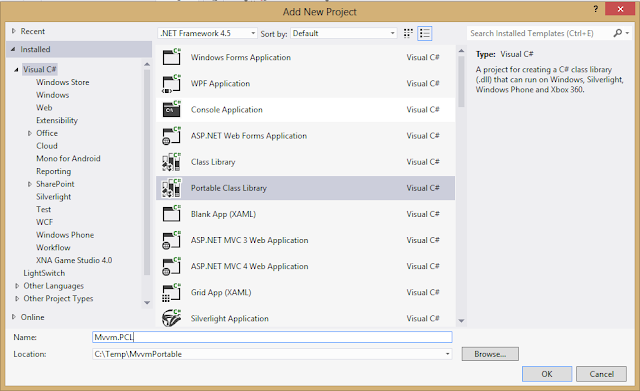640x391 pixels.
Task: Click the ASP.NET MVC 4 Web Application icon
Action: click(x=171, y=267)
